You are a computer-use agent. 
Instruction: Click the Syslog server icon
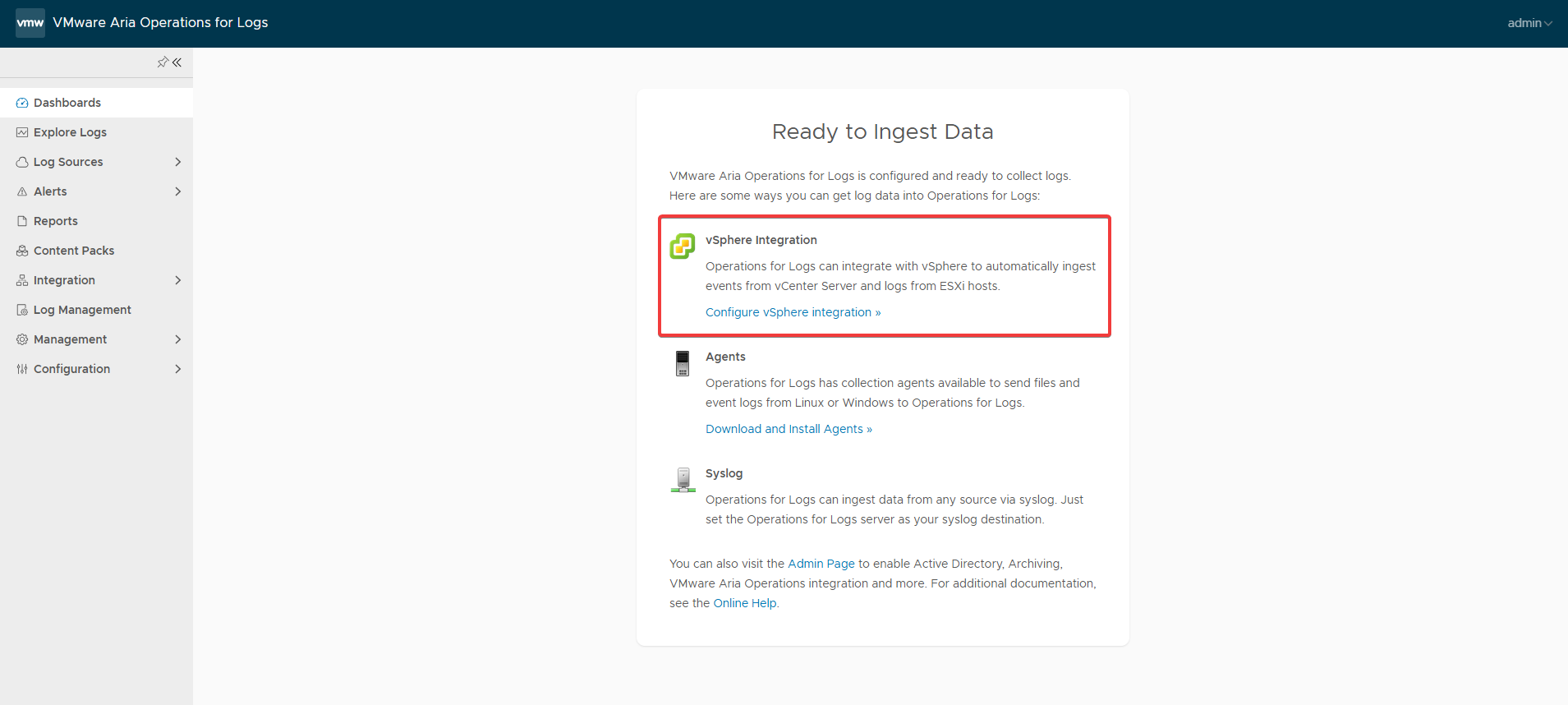[683, 480]
